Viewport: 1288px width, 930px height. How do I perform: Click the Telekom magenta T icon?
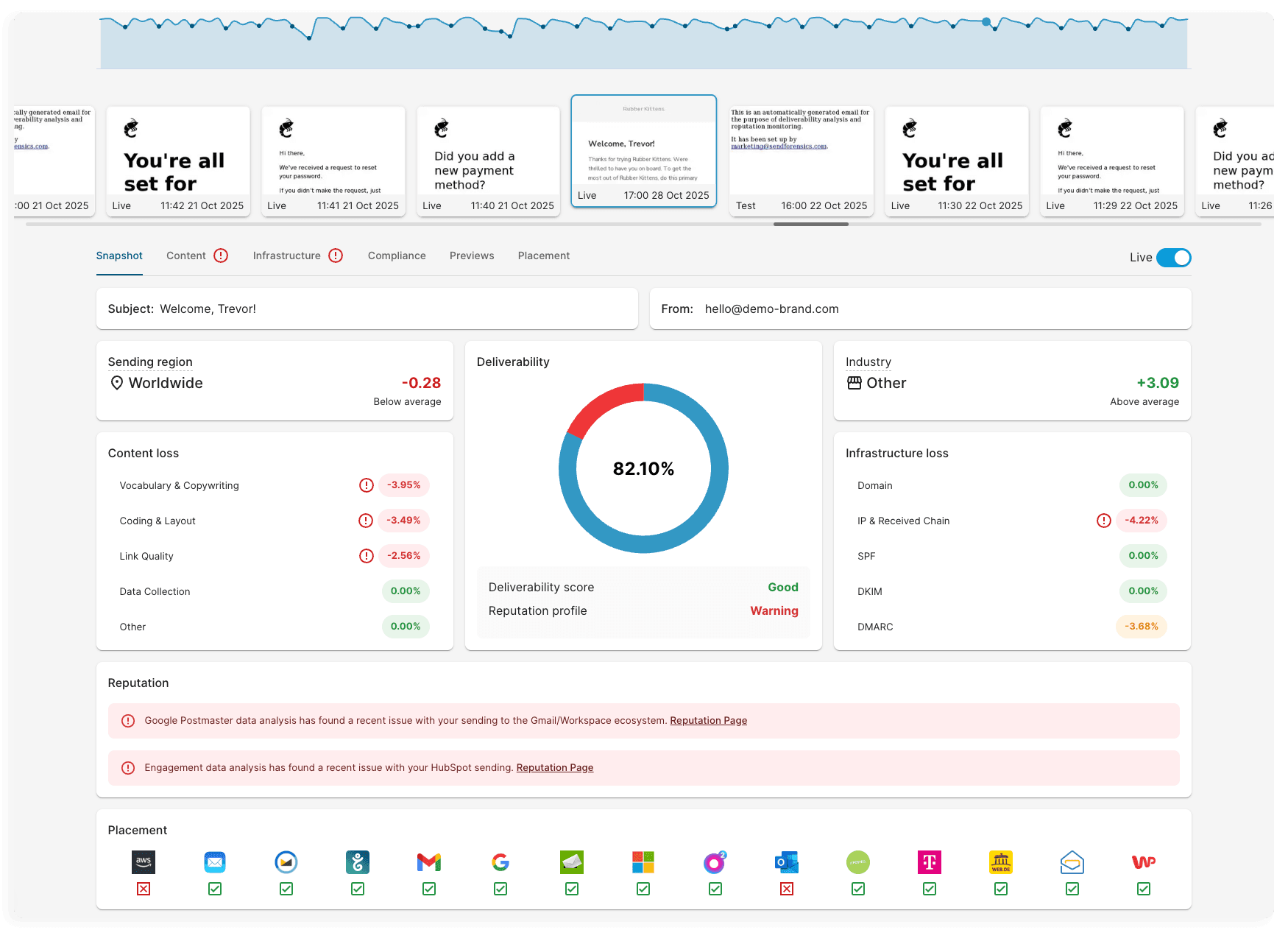[929, 862]
